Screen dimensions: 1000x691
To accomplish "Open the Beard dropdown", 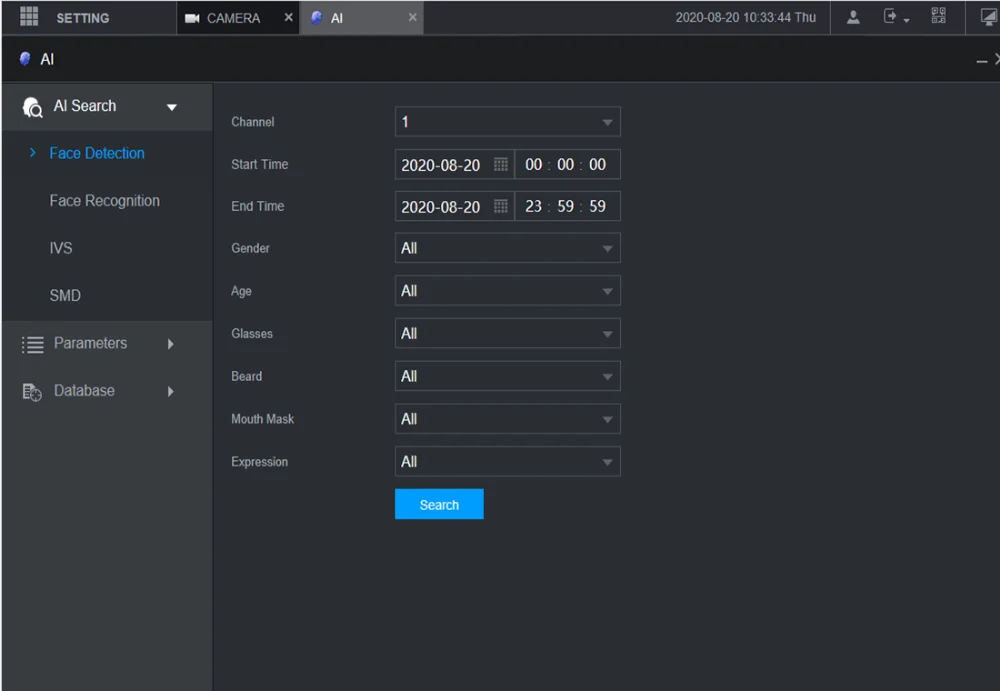I will (508, 376).
